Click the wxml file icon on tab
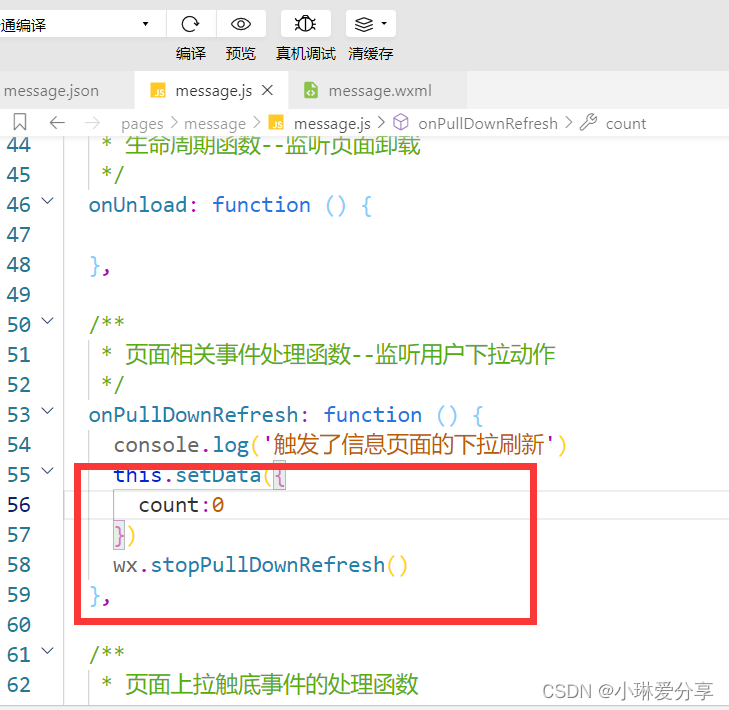Image resolution: width=729 pixels, height=710 pixels. point(311,90)
